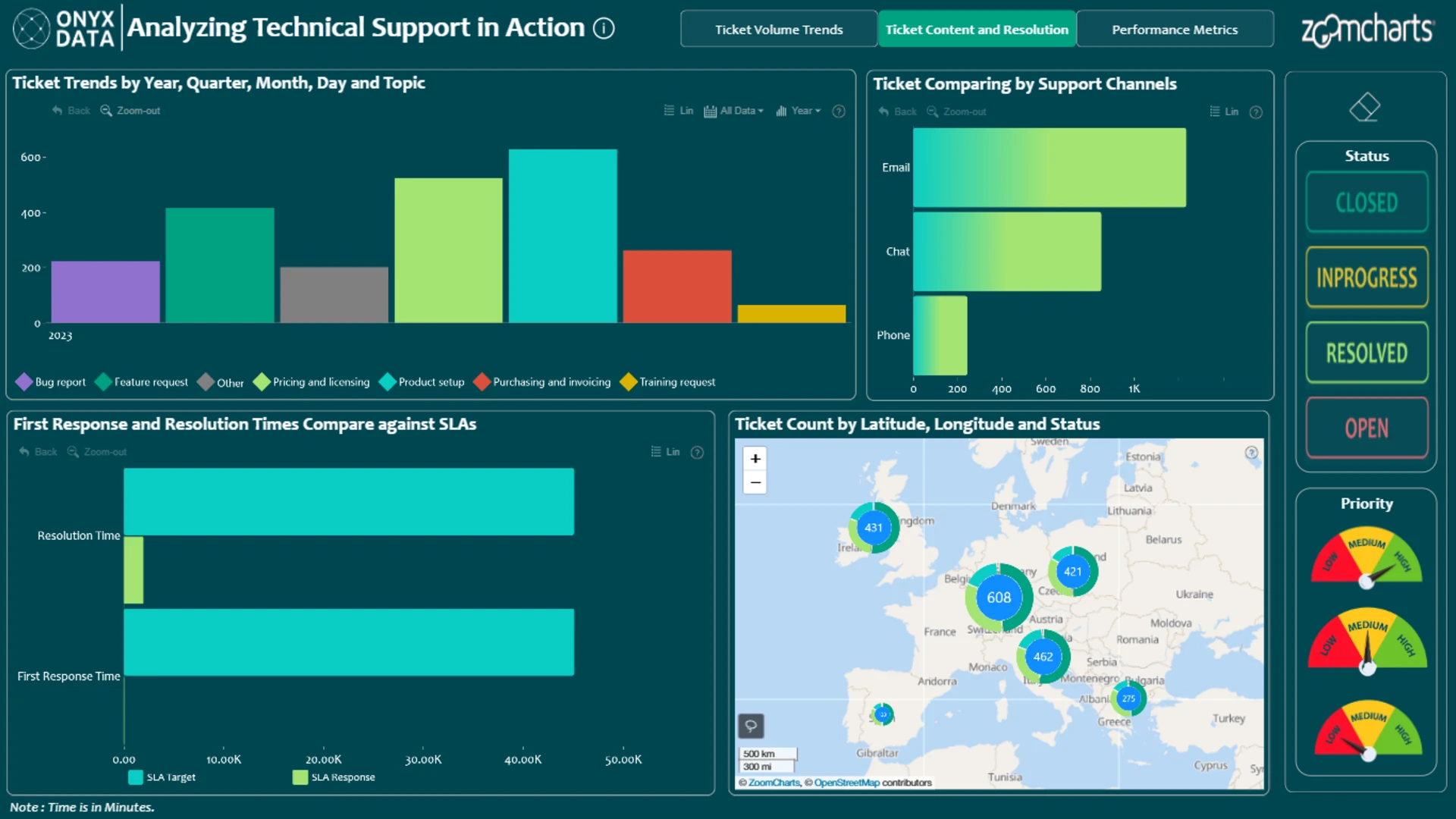Open the All Data range dropdown
Viewport: 1456px width, 819px height.
point(733,111)
